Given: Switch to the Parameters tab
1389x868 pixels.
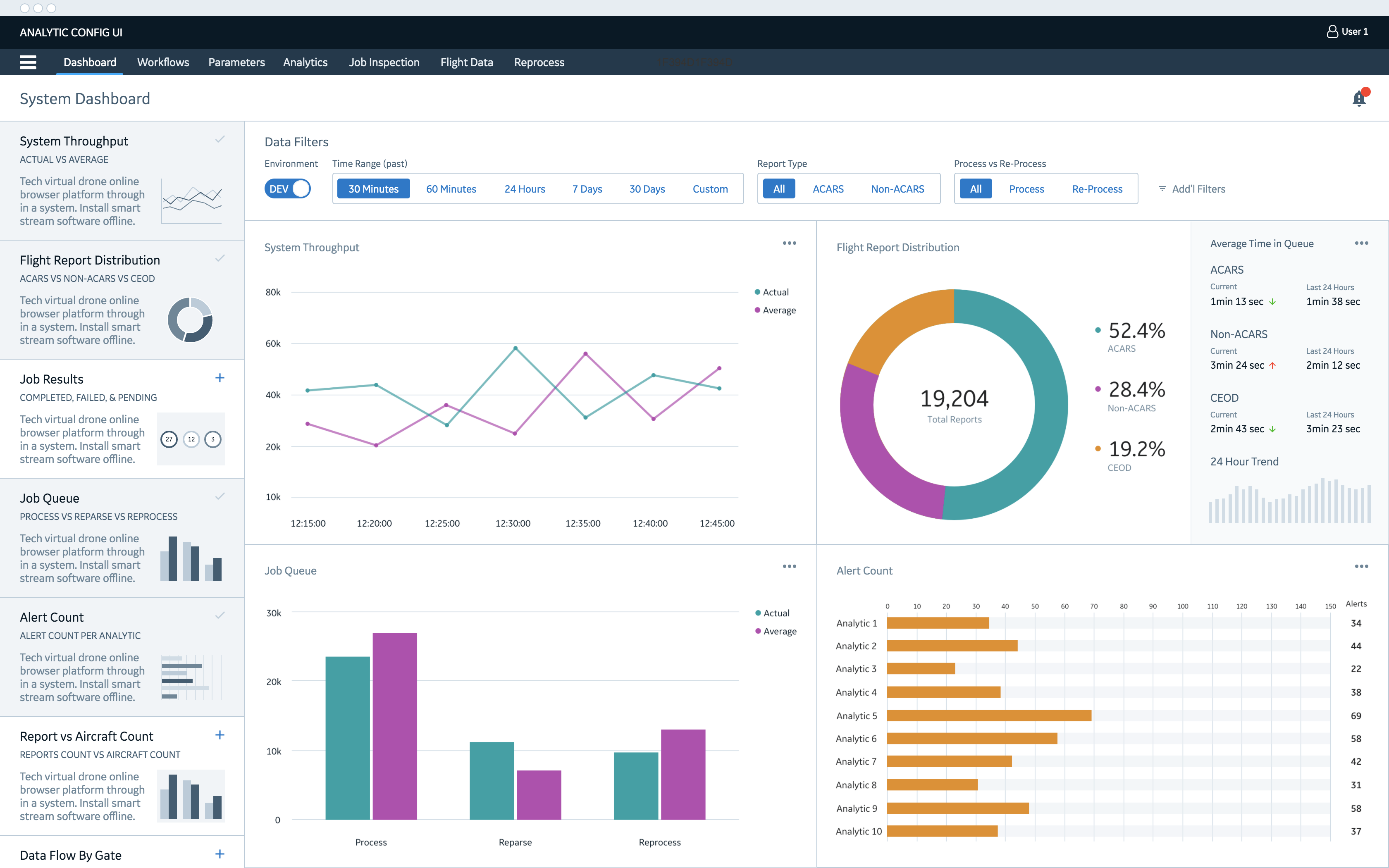Looking at the screenshot, I should 236,62.
